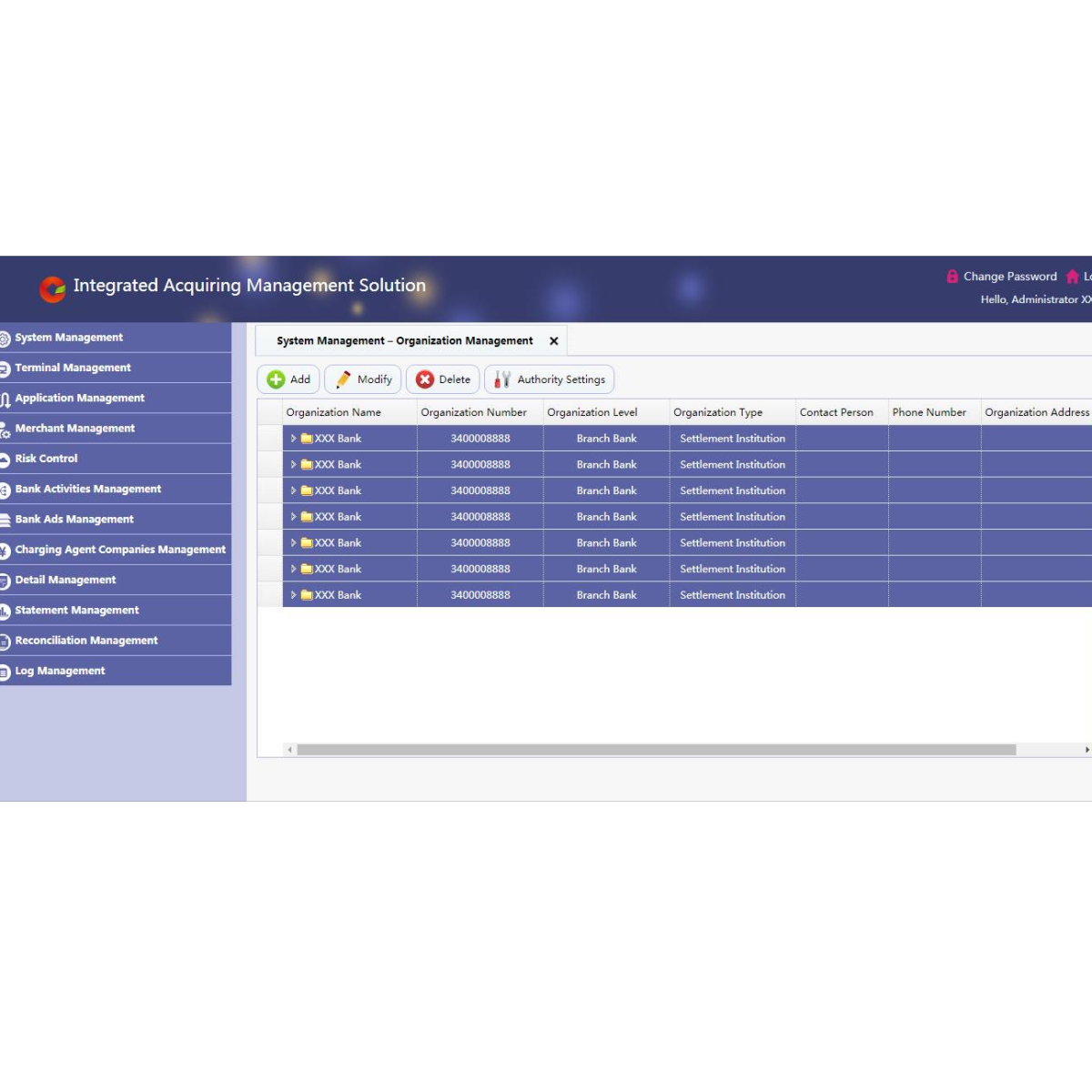This screenshot has height=1092, width=1092.
Task: Switch to the Organization Management tab
Action: click(405, 340)
